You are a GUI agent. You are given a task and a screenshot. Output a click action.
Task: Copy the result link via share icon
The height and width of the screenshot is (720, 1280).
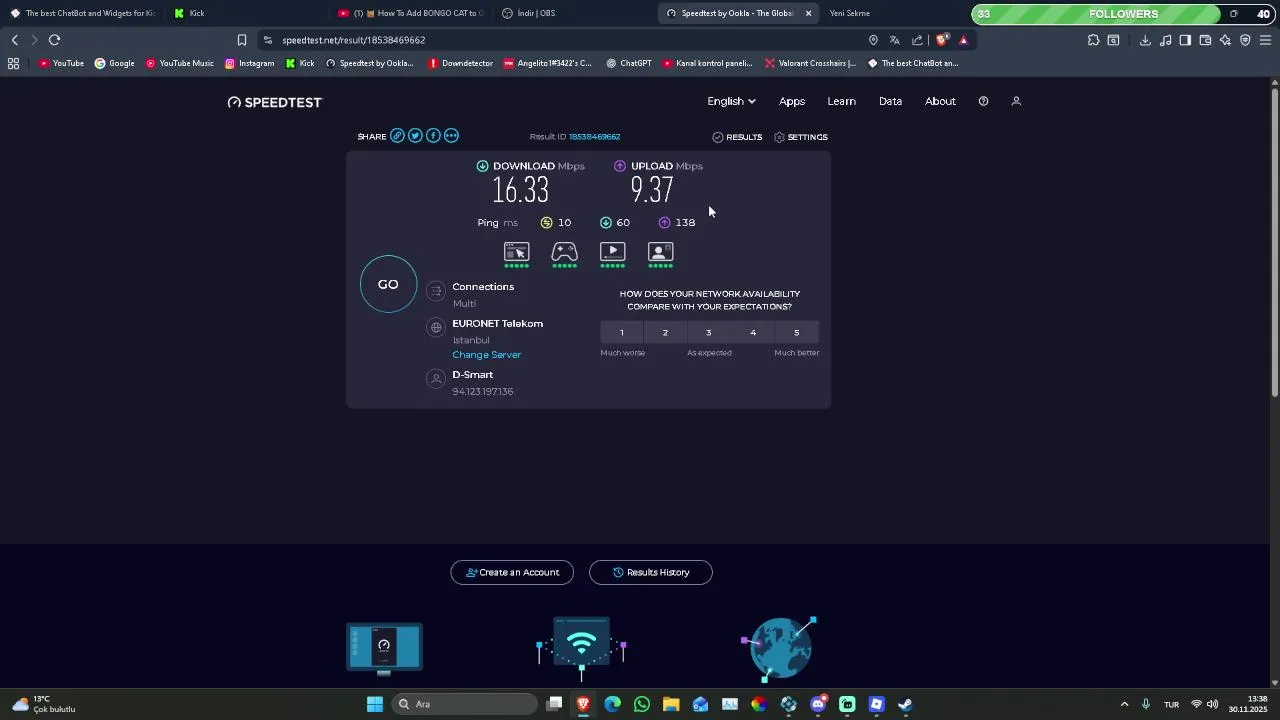397,136
